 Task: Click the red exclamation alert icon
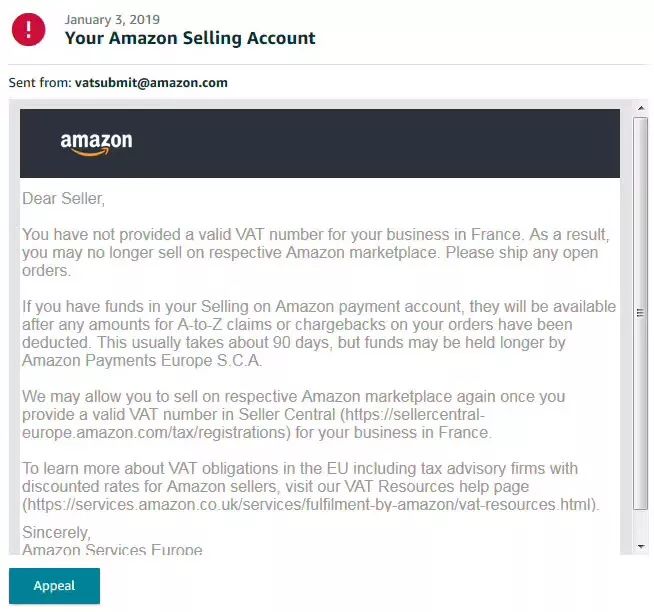pos(28,29)
